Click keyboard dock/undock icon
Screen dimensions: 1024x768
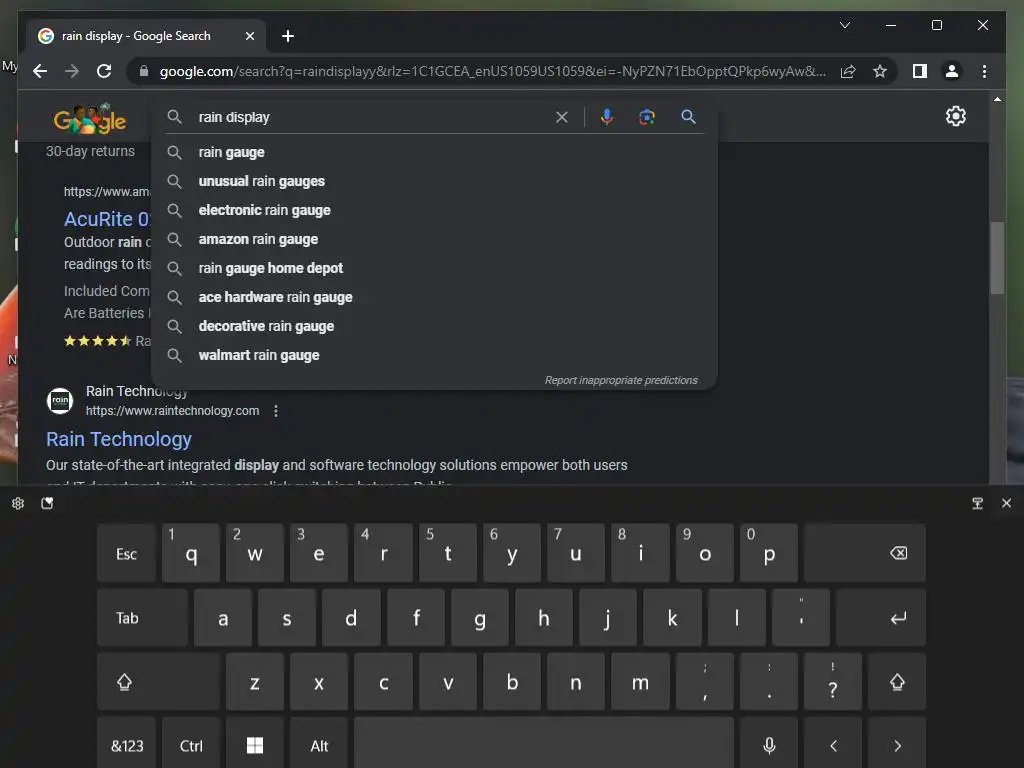[x=977, y=503]
